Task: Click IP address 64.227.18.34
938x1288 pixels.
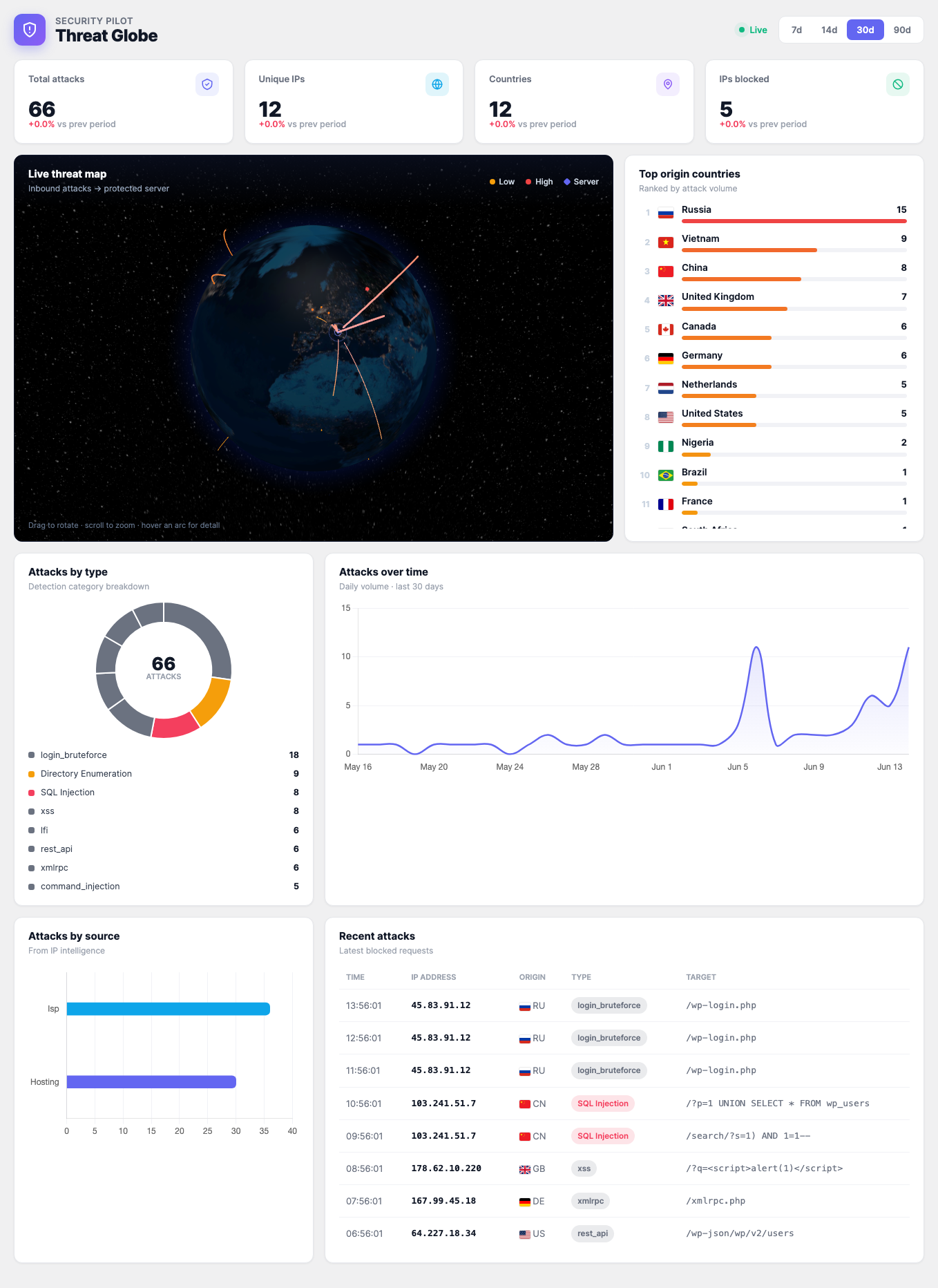Action: click(443, 1233)
